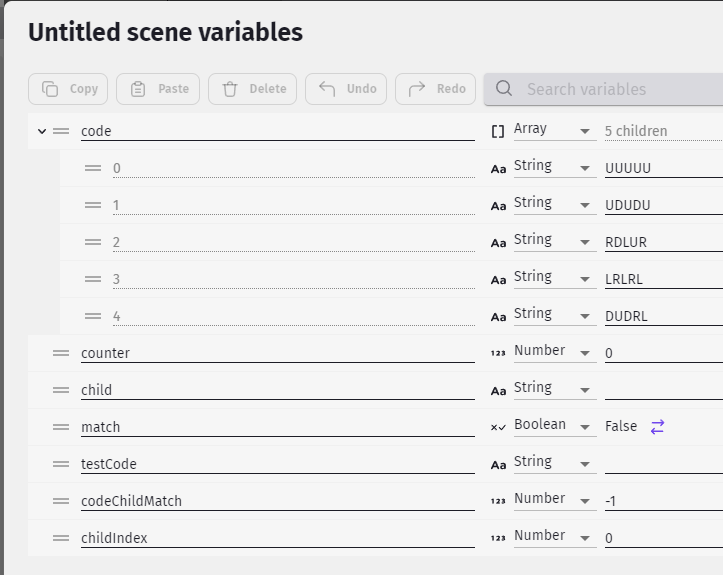Open the Number type dropdown for counter
This screenshot has height=575, width=723.
(555, 352)
